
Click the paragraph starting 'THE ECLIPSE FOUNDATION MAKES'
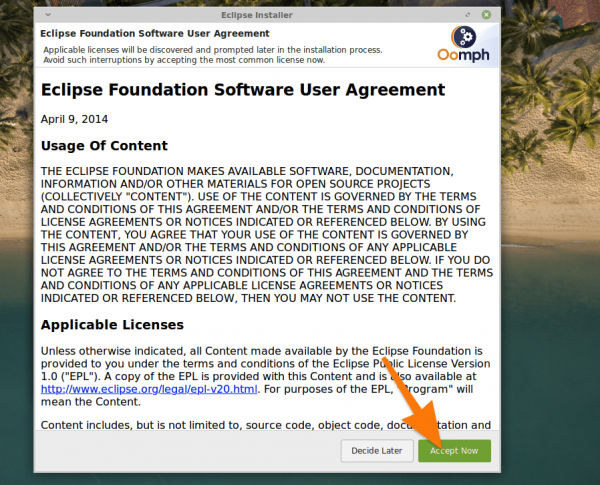(x=267, y=235)
